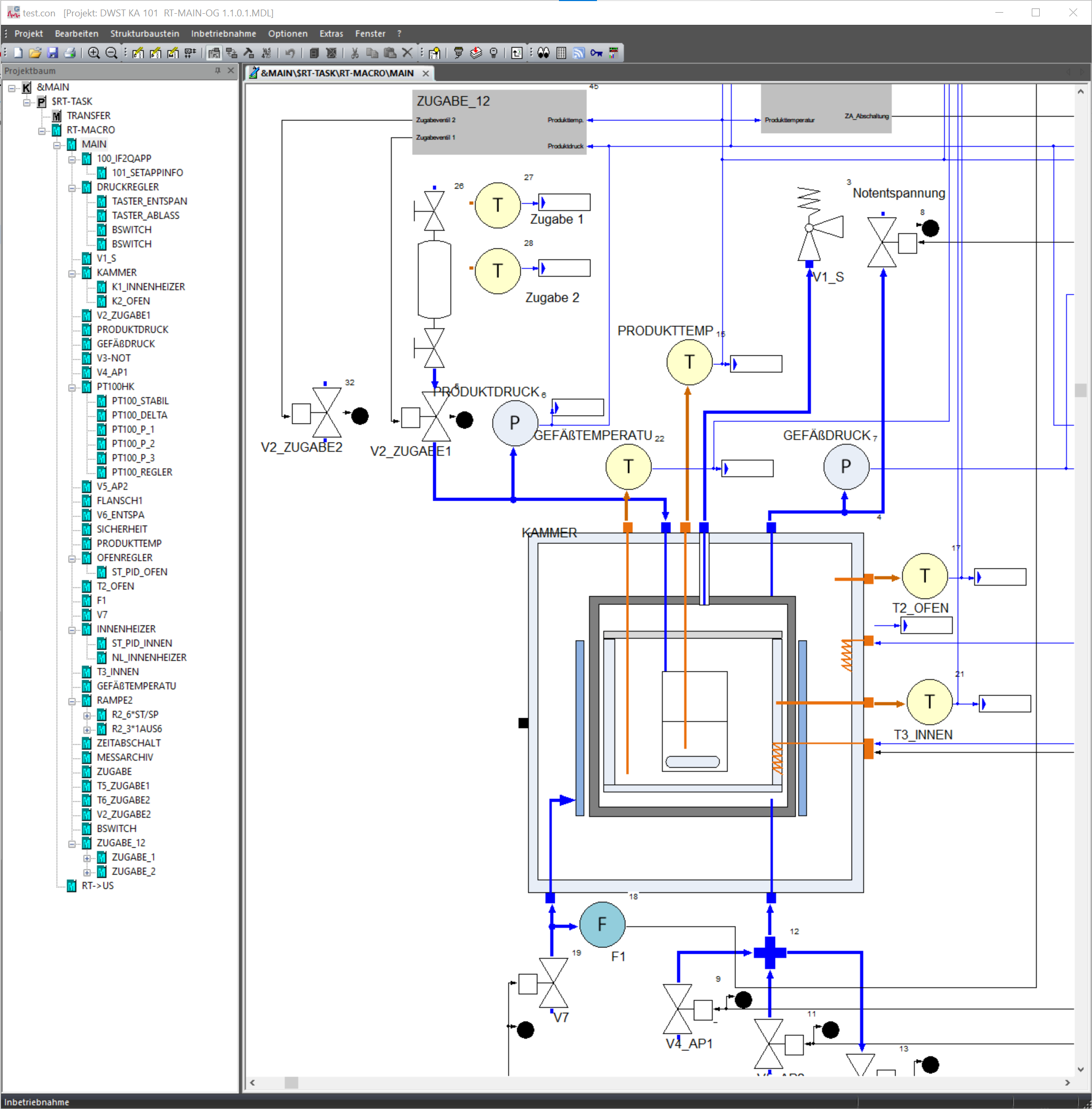Close the Projektbaum panel
This screenshot has height=1109, width=1092.
pos(230,71)
